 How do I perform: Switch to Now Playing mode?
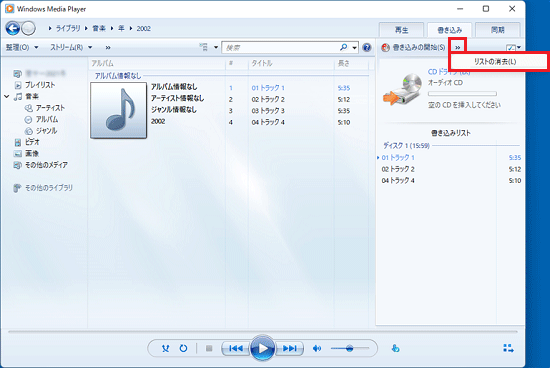[508, 348]
